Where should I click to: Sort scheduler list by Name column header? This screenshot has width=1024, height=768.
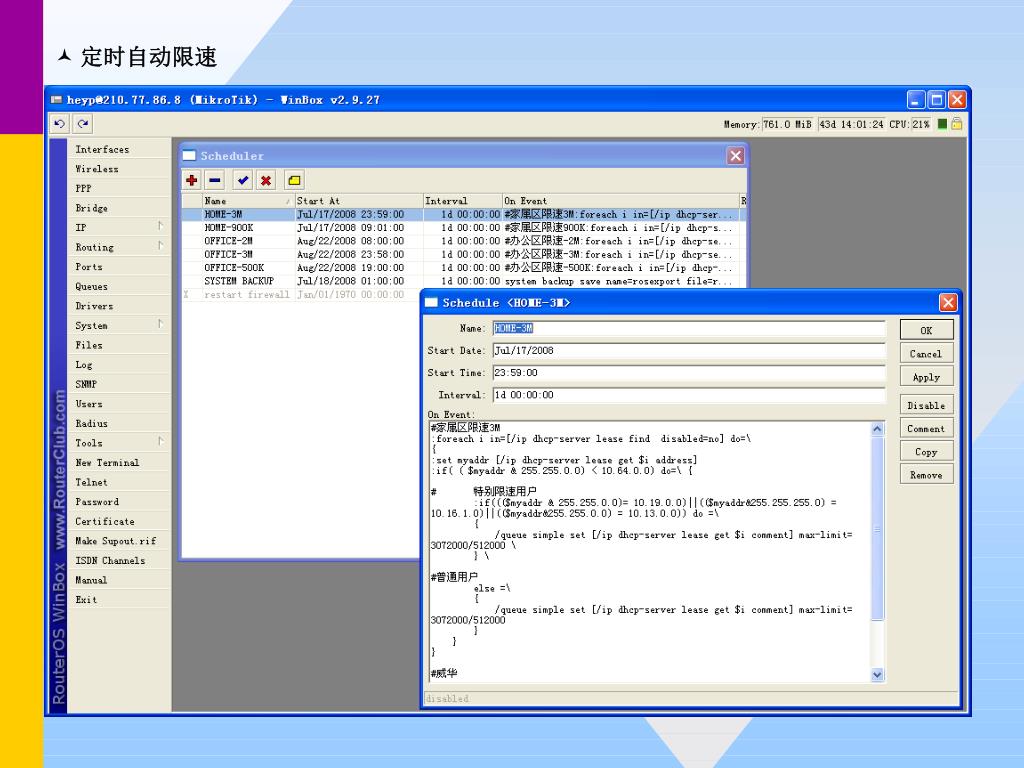248,200
